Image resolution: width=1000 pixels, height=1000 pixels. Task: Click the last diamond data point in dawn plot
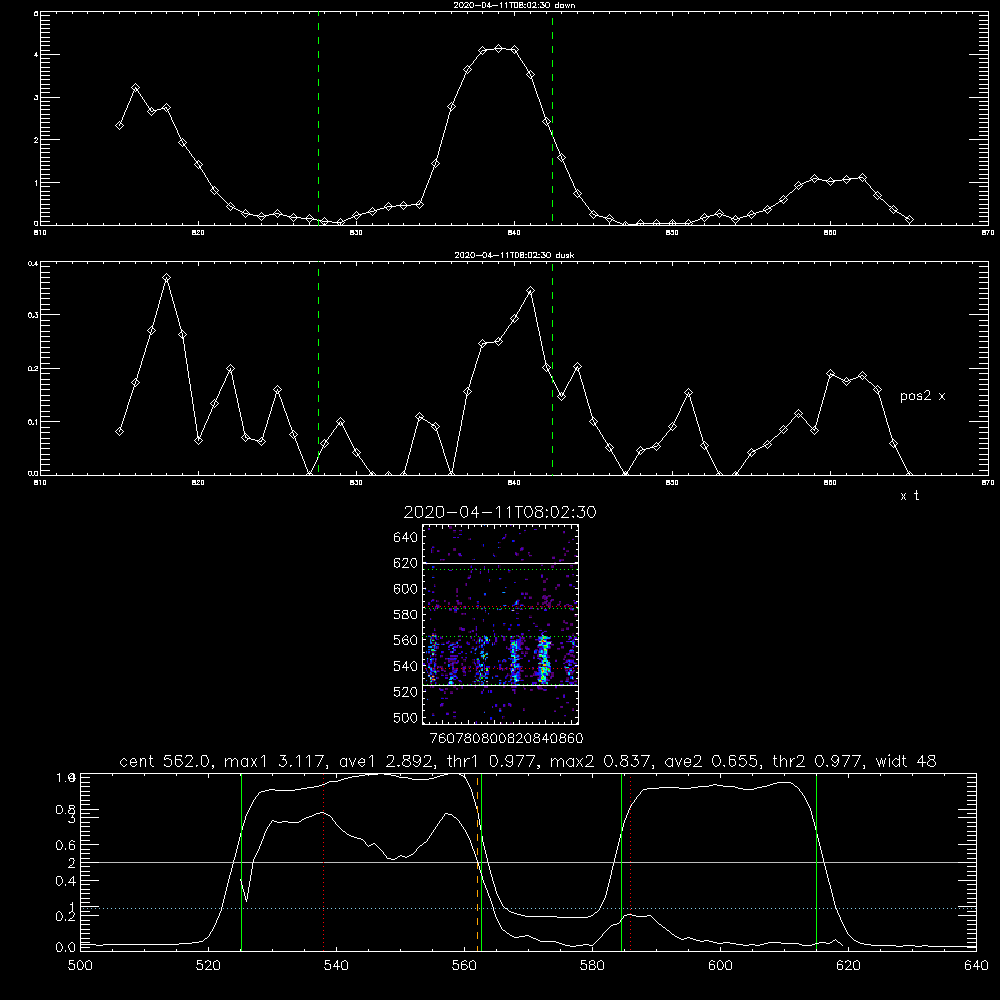[909, 219]
